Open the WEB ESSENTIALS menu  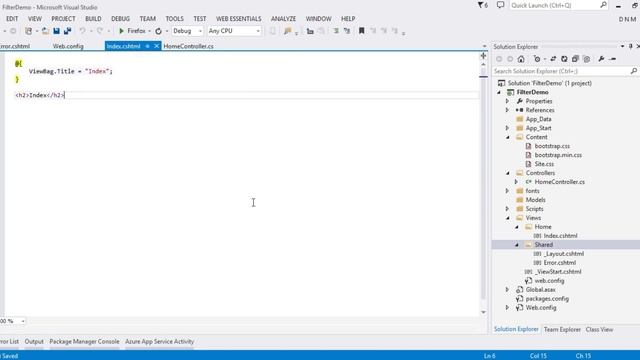(238, 19)
